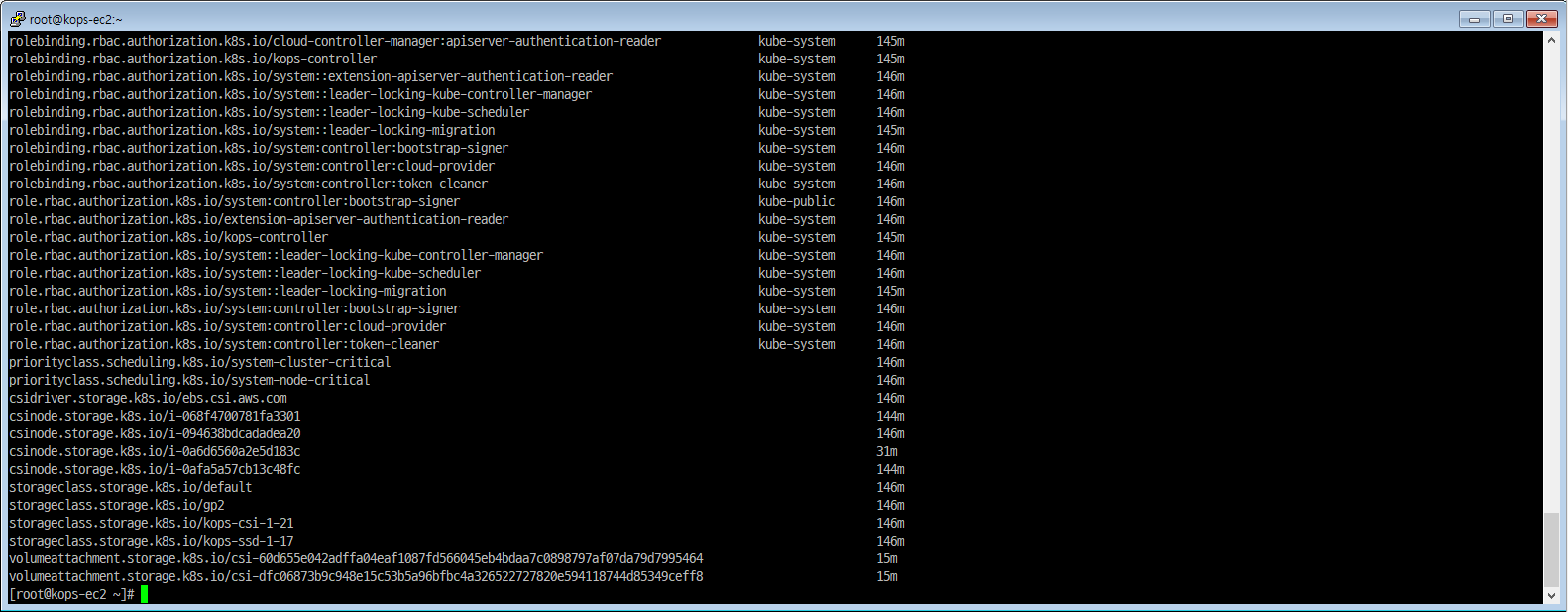
Task: Click volumeattachment csi-dfc06873b9c line
Action: (453, 576)
